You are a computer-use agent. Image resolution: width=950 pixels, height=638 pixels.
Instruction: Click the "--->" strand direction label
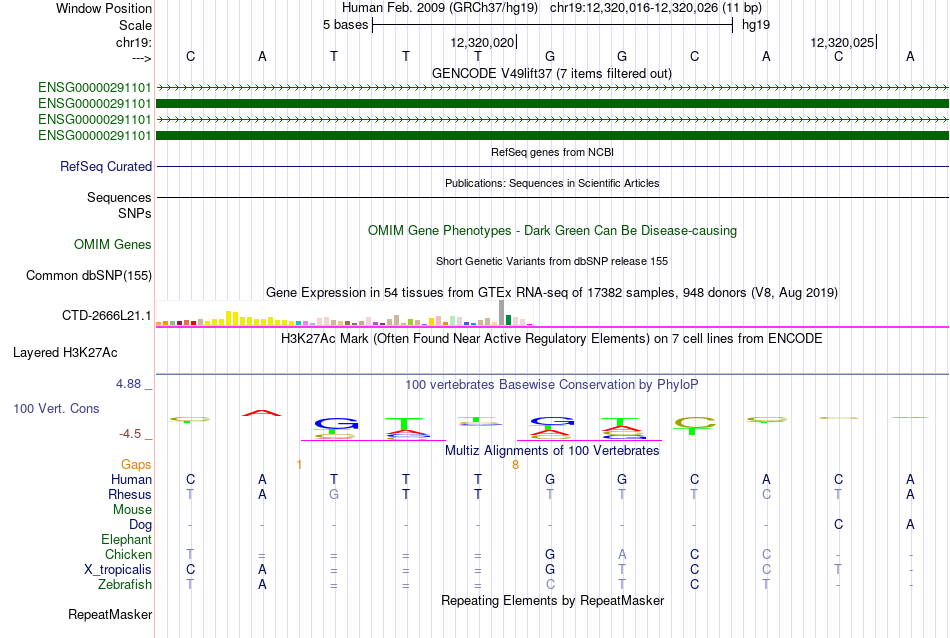tap(141, 58)
